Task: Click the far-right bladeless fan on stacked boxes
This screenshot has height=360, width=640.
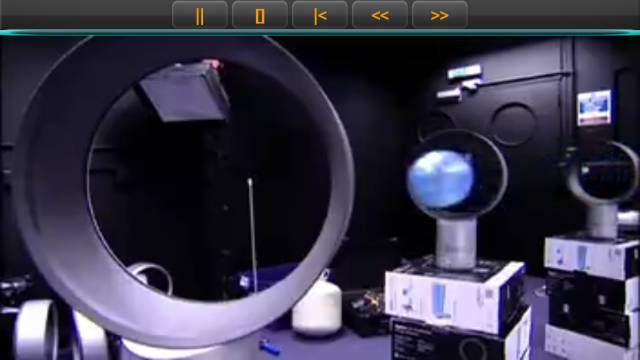Action: pos(602,188)
